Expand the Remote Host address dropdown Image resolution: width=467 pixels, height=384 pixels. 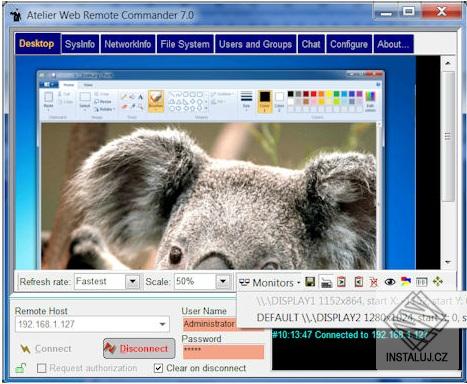click(162, 324)
